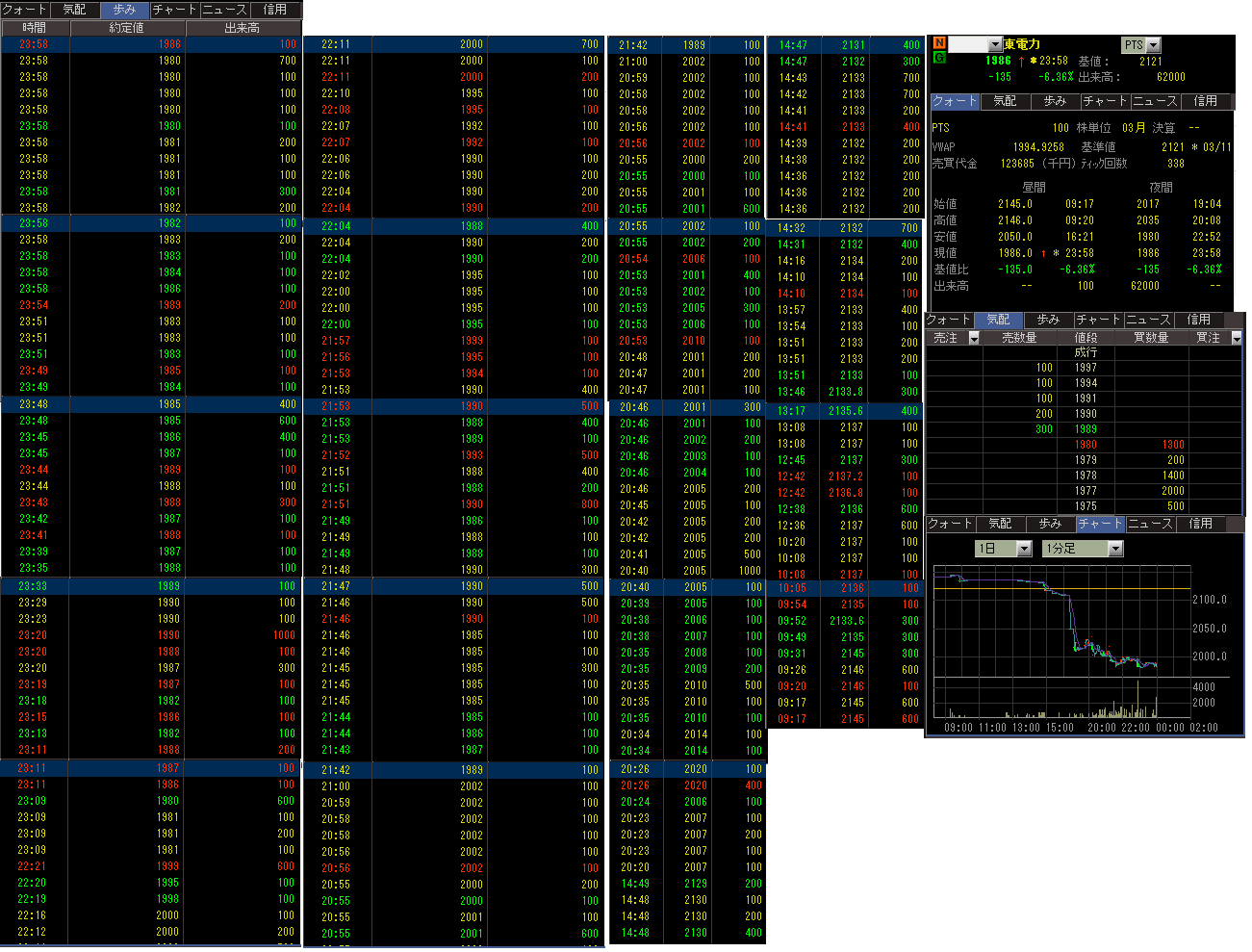Select 信用 tab in the order book panel
Image resolution: width=1252 pixels, height=952 pixels.
point(1198,320)
